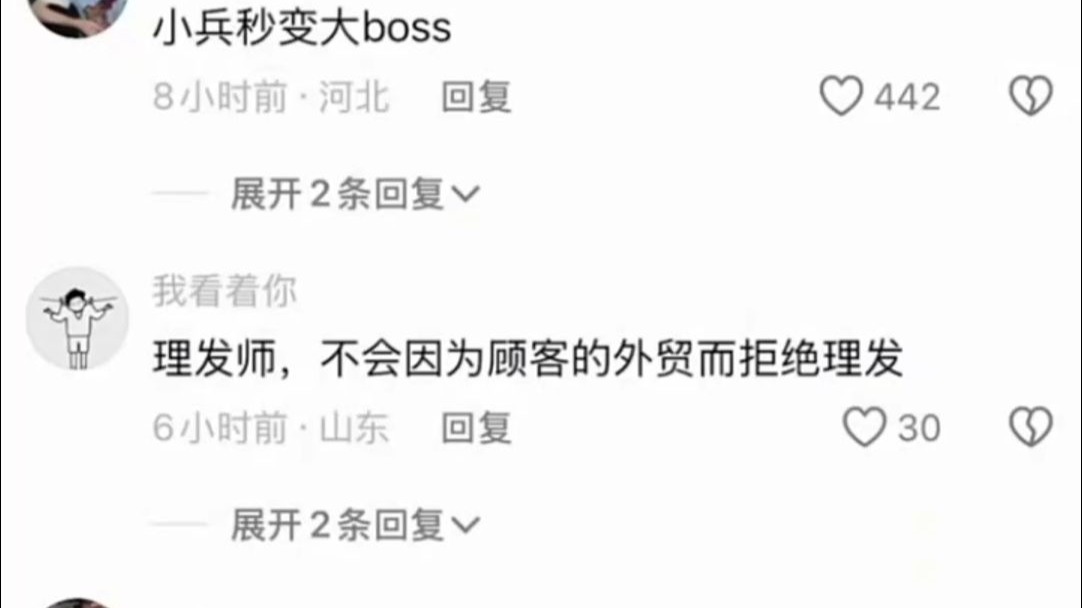The image size is (1082, 608).
Task: Click the 30 like count
Action: pos(918,428)
